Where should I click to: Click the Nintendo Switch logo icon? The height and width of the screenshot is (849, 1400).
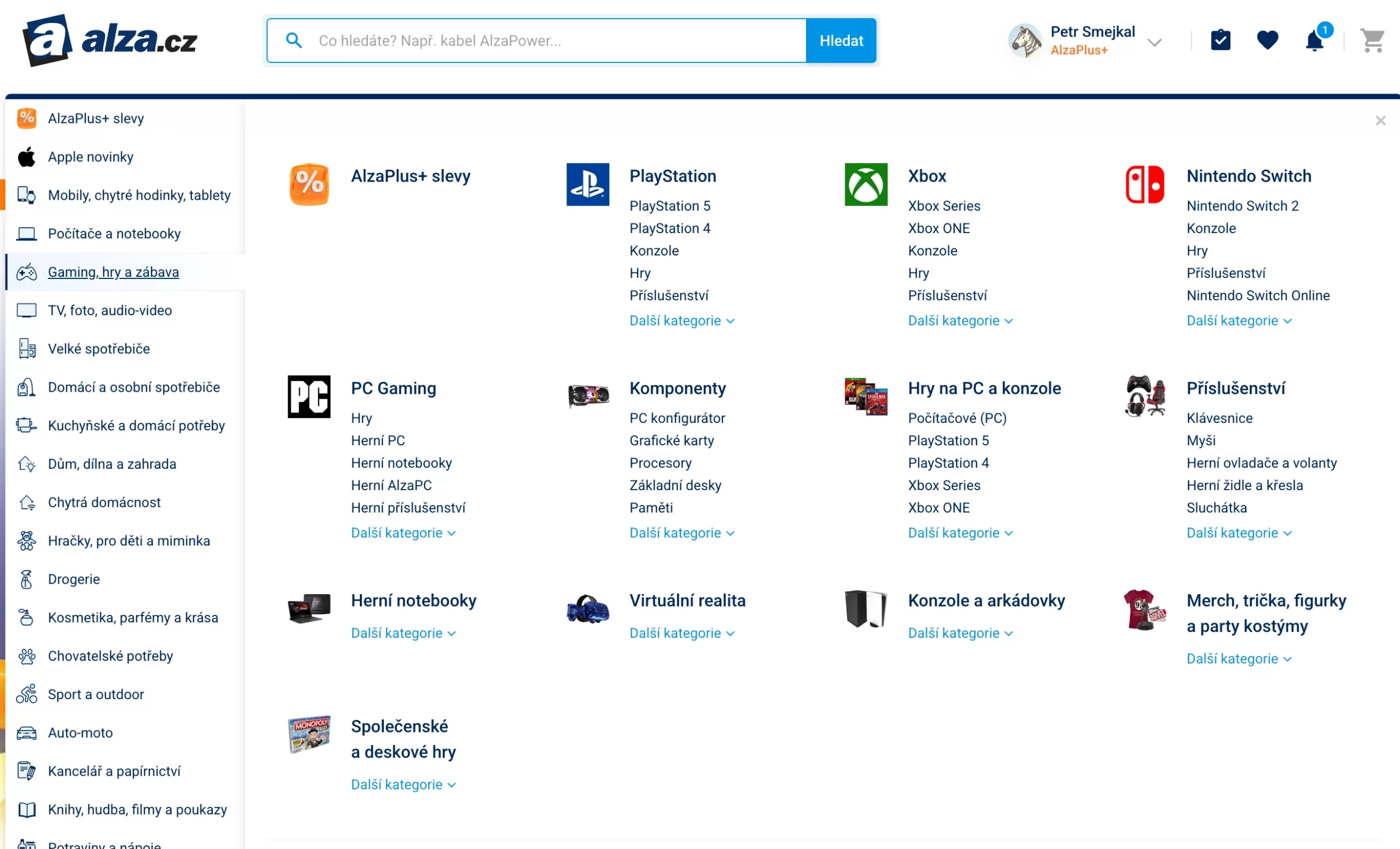[1144, 184]
